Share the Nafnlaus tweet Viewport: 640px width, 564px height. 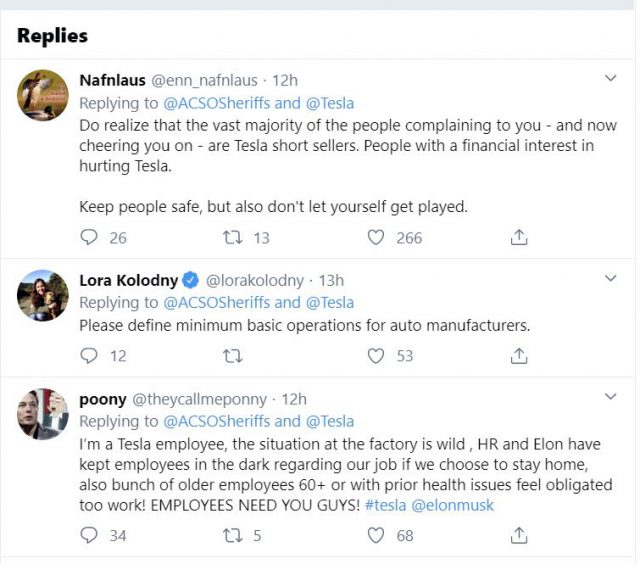coord(519,238)
